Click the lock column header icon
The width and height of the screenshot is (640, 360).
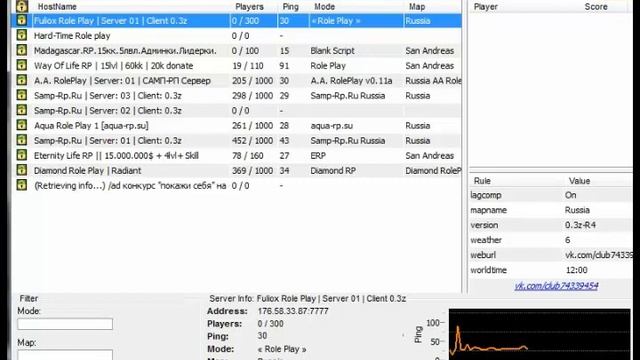tap(22, 6)
